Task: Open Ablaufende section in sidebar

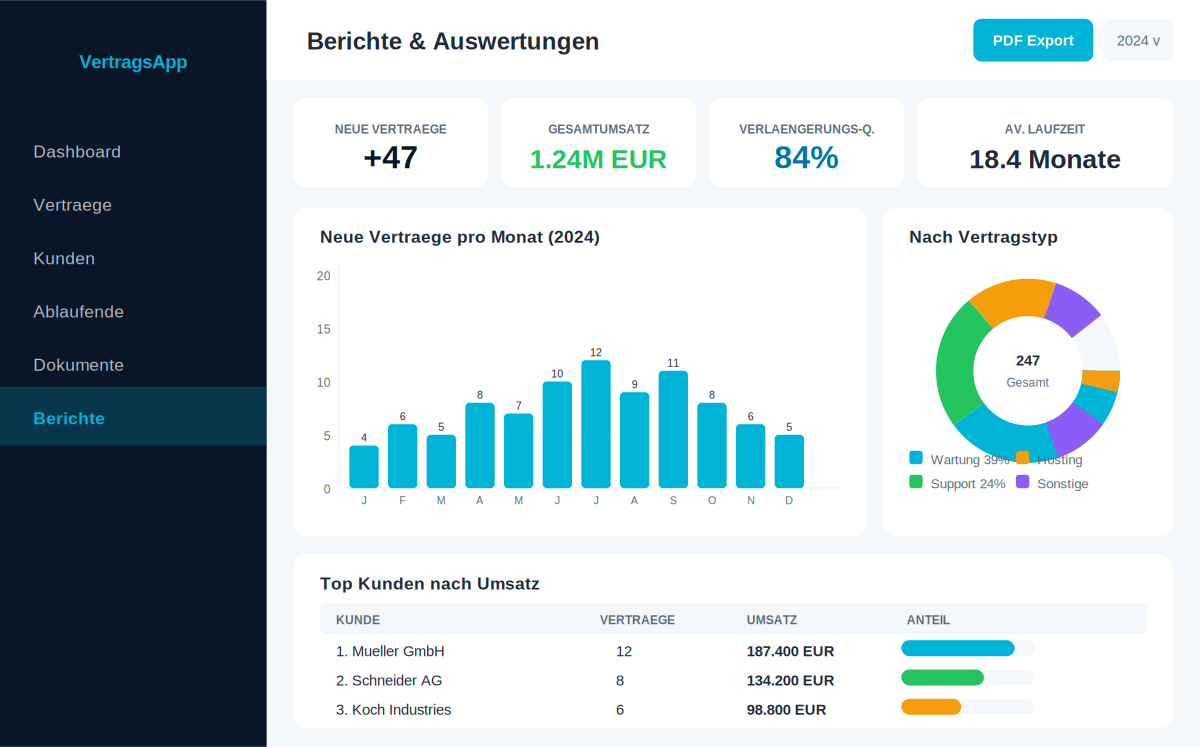Action: (x=79, y=312)
